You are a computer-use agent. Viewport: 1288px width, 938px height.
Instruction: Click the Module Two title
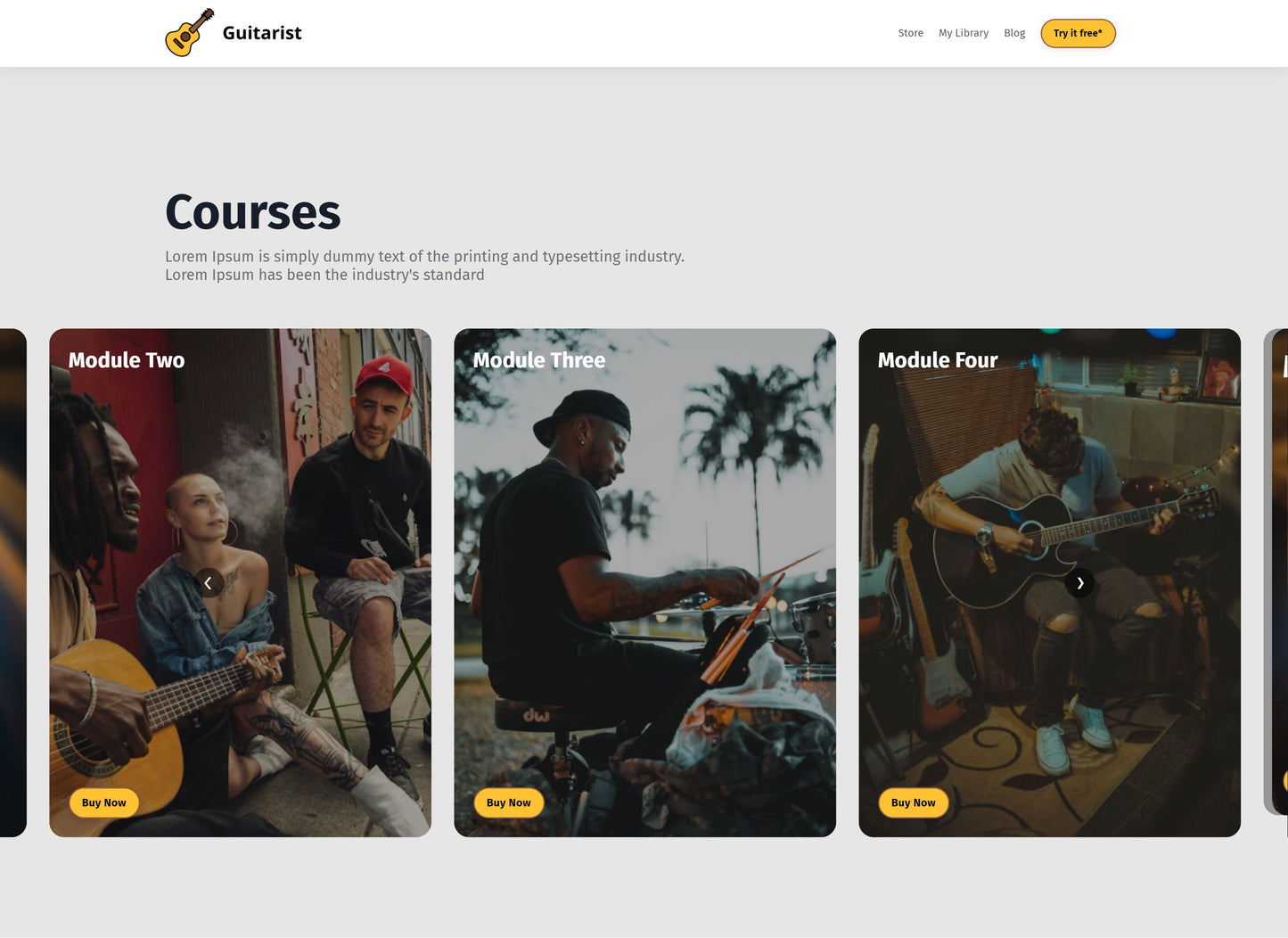click(x=127, y=360)
